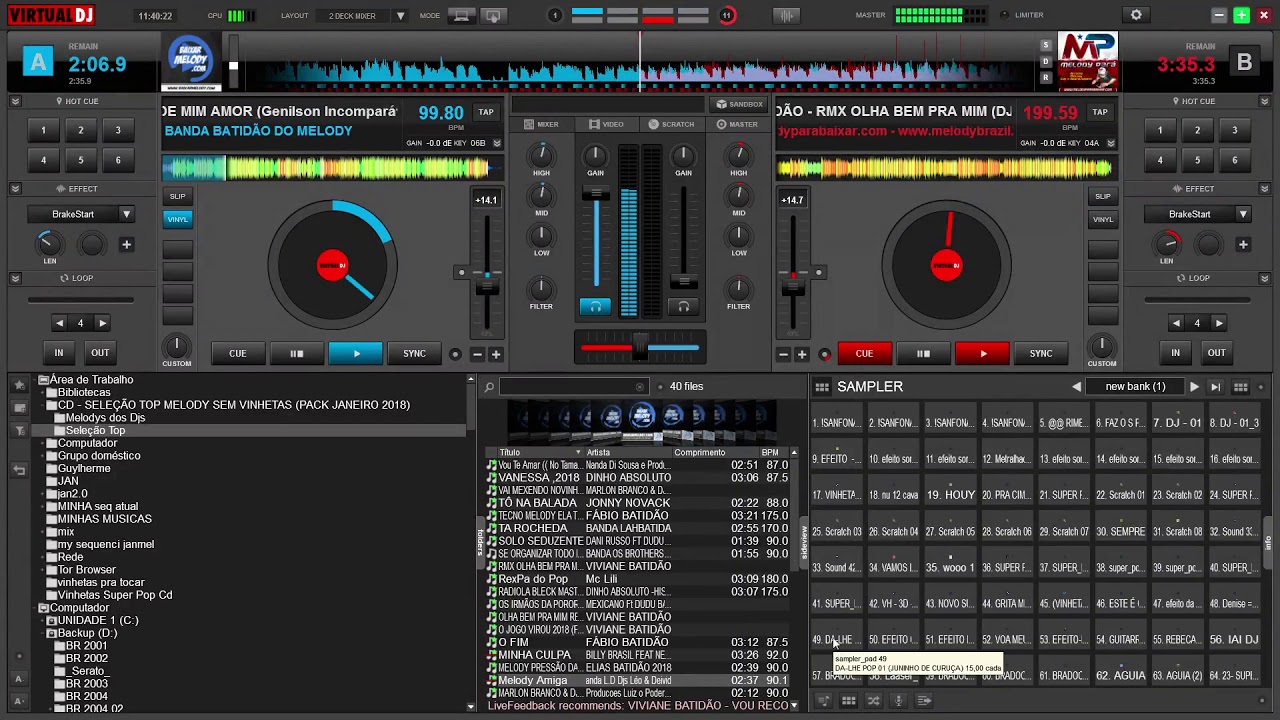Add effect with plus on deck A

coord(126,244)
